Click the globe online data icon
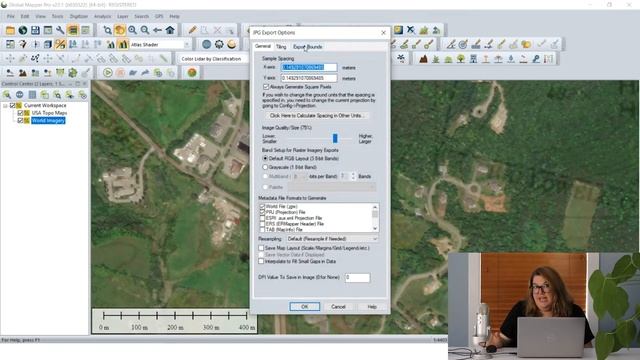This screenshot has height=360, width=640. (x=23, y=30)
